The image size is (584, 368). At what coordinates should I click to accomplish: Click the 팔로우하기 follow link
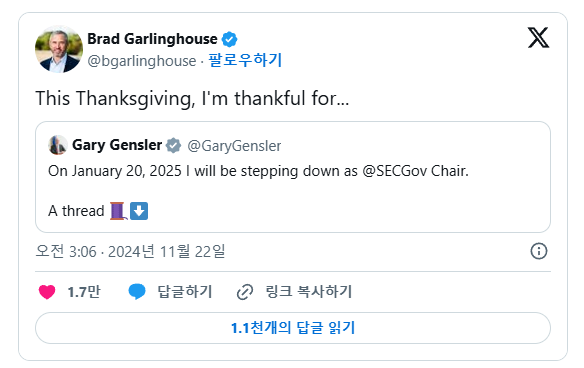(x=245, y=60)
